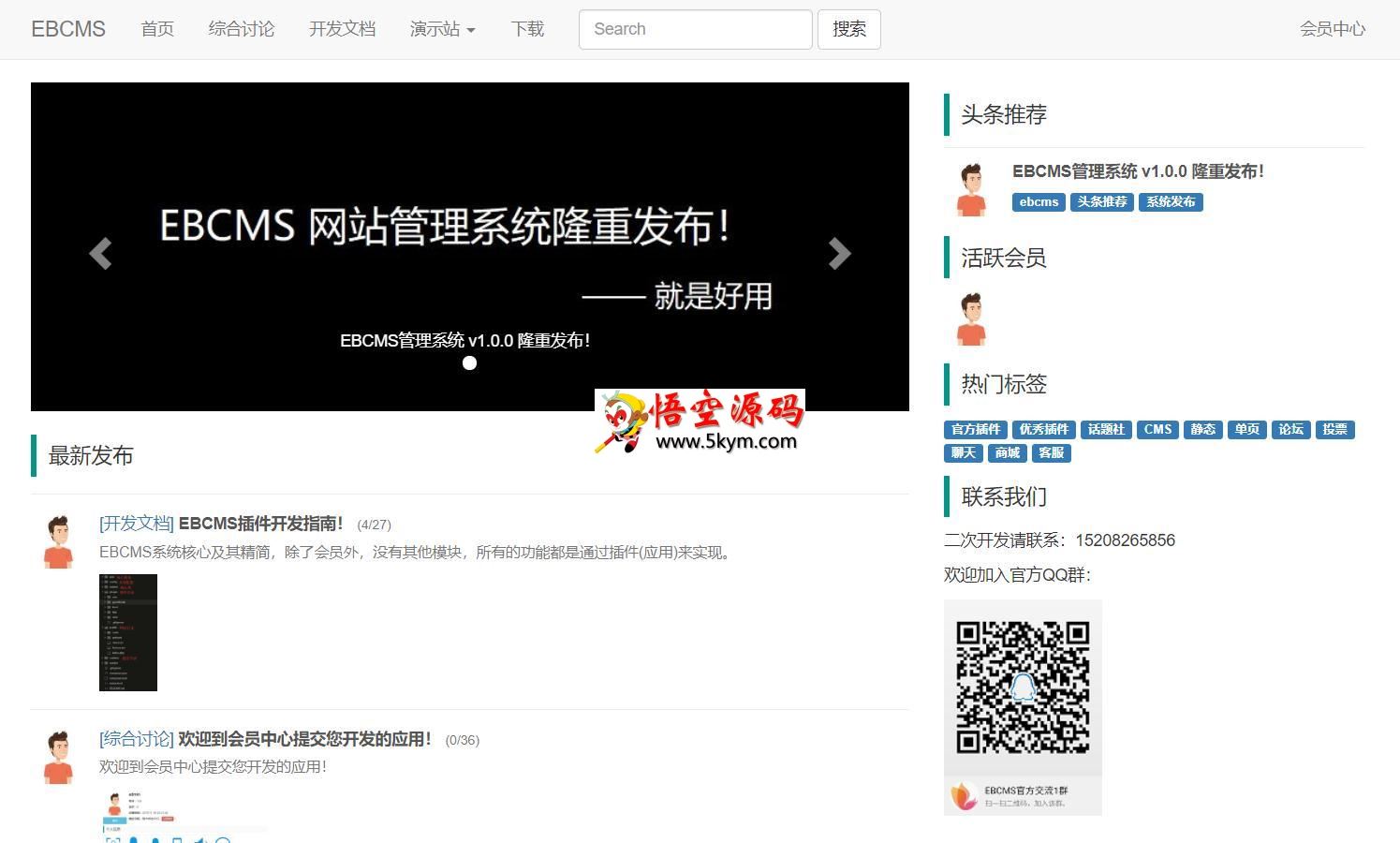This screenshot has height=843, width=1400.
Task: Click the 活跃会员 member avatar
Action: pos(971,318)
